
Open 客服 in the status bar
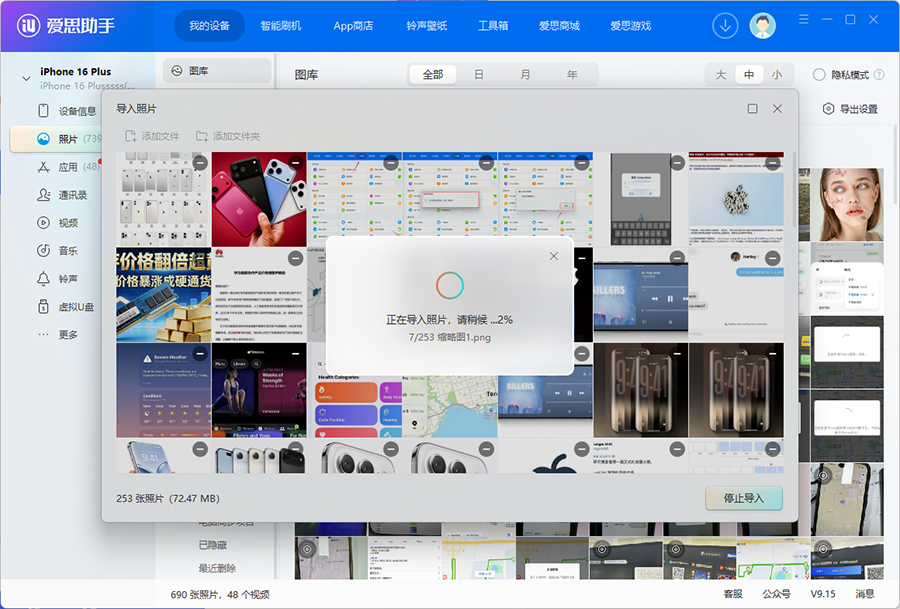tap(733, 594)
